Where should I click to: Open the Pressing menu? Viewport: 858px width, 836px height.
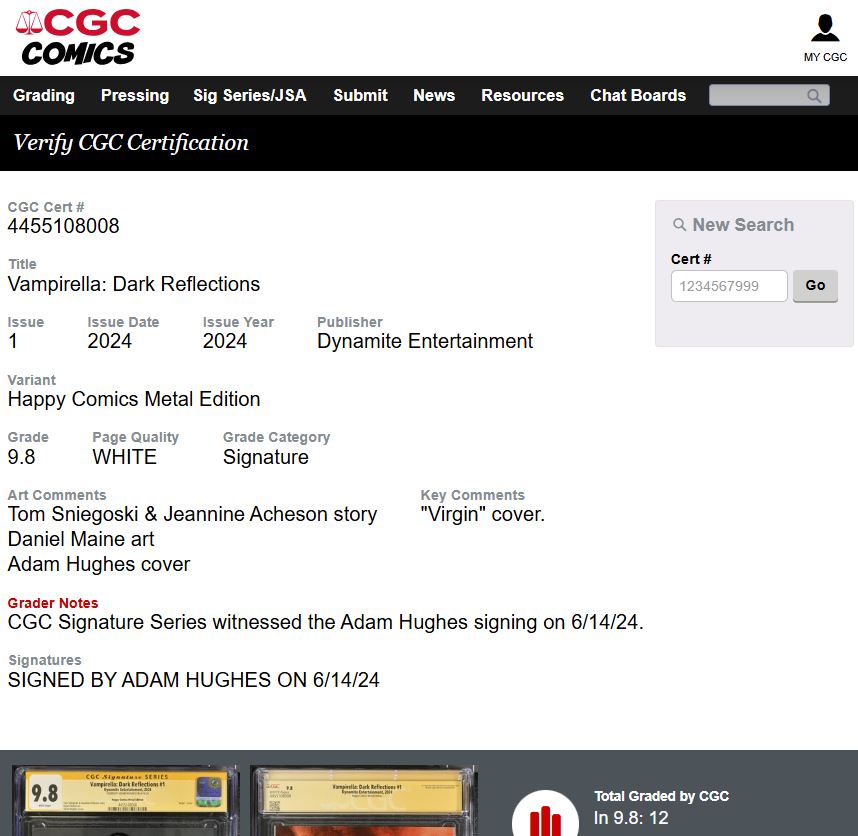(135, 96)
